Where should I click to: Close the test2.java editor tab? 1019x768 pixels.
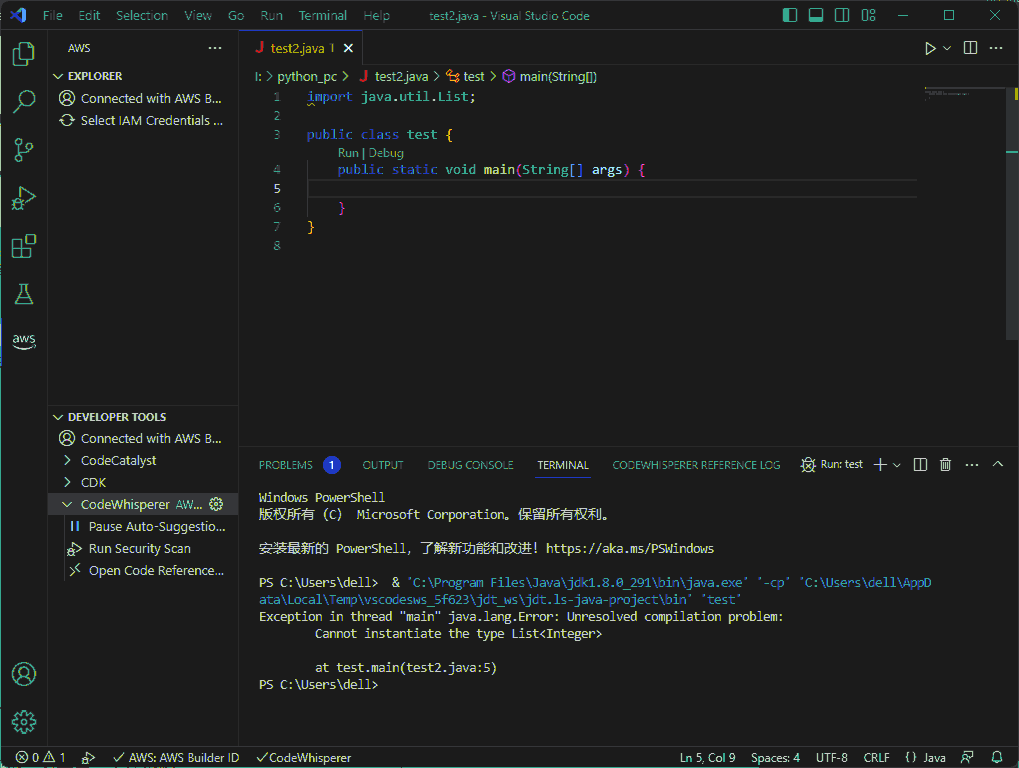[348, 48]
